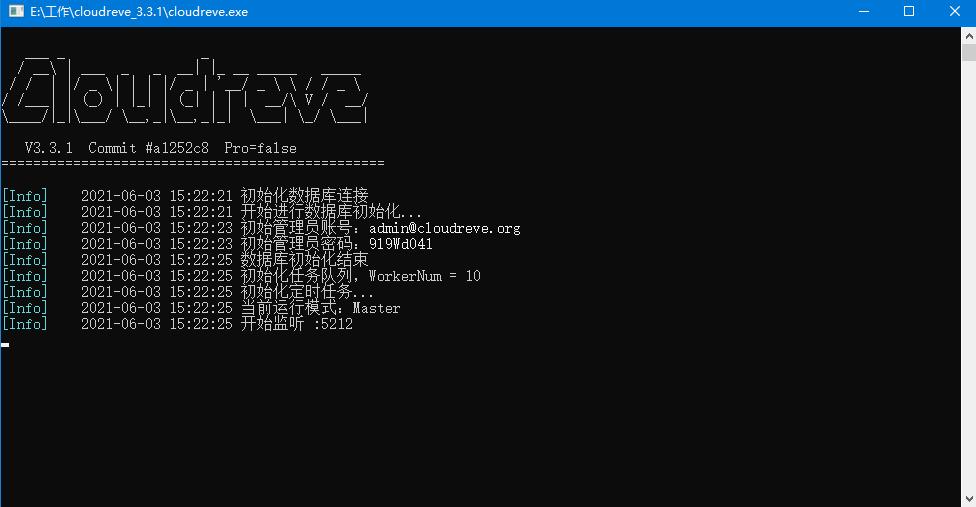The height and width of the screenshot is (507, 976).
Task: Click the scrollbar down arrow
Action: click(x=969, y=499)
